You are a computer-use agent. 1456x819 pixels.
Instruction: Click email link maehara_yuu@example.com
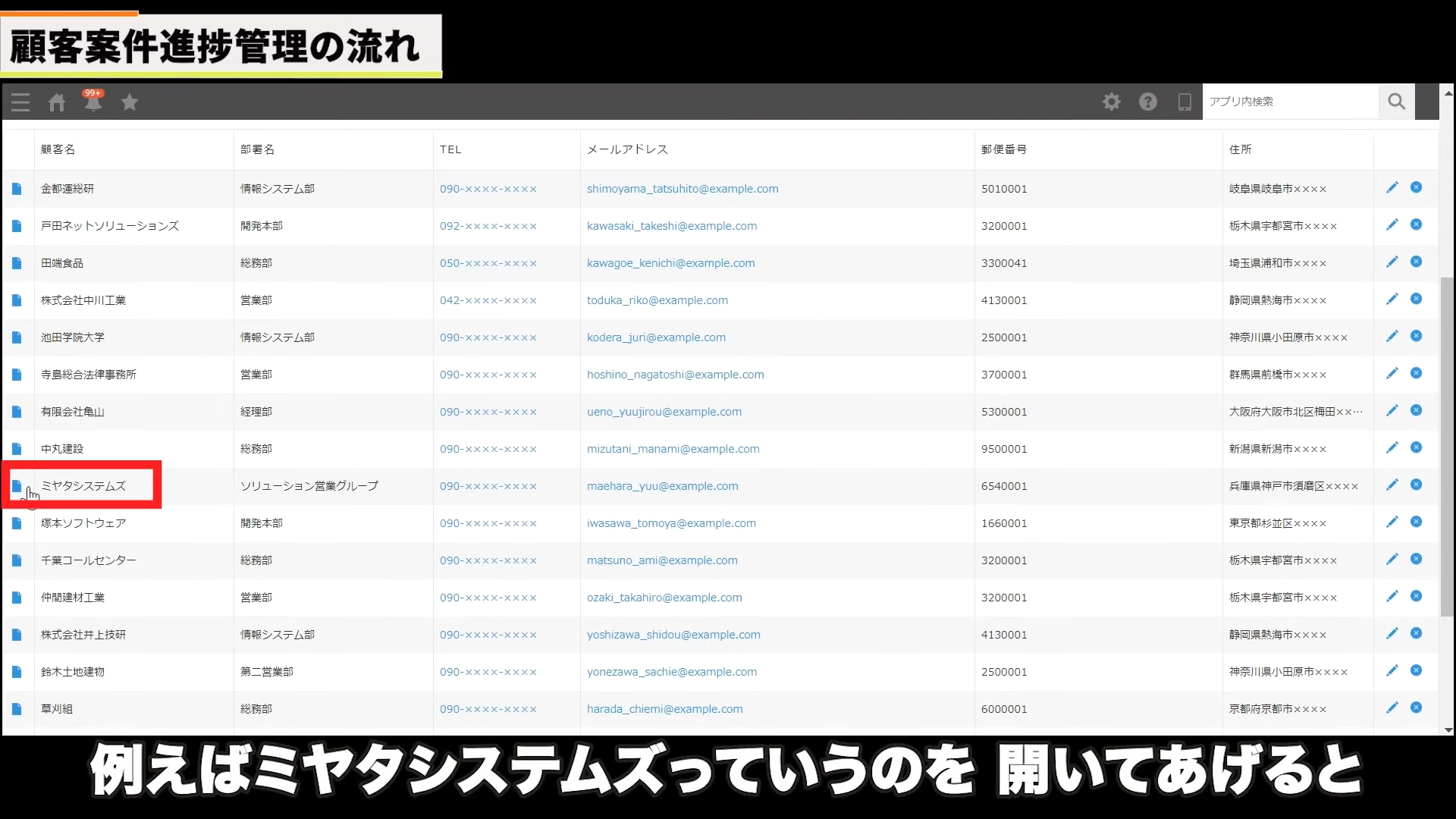[662, 486]
